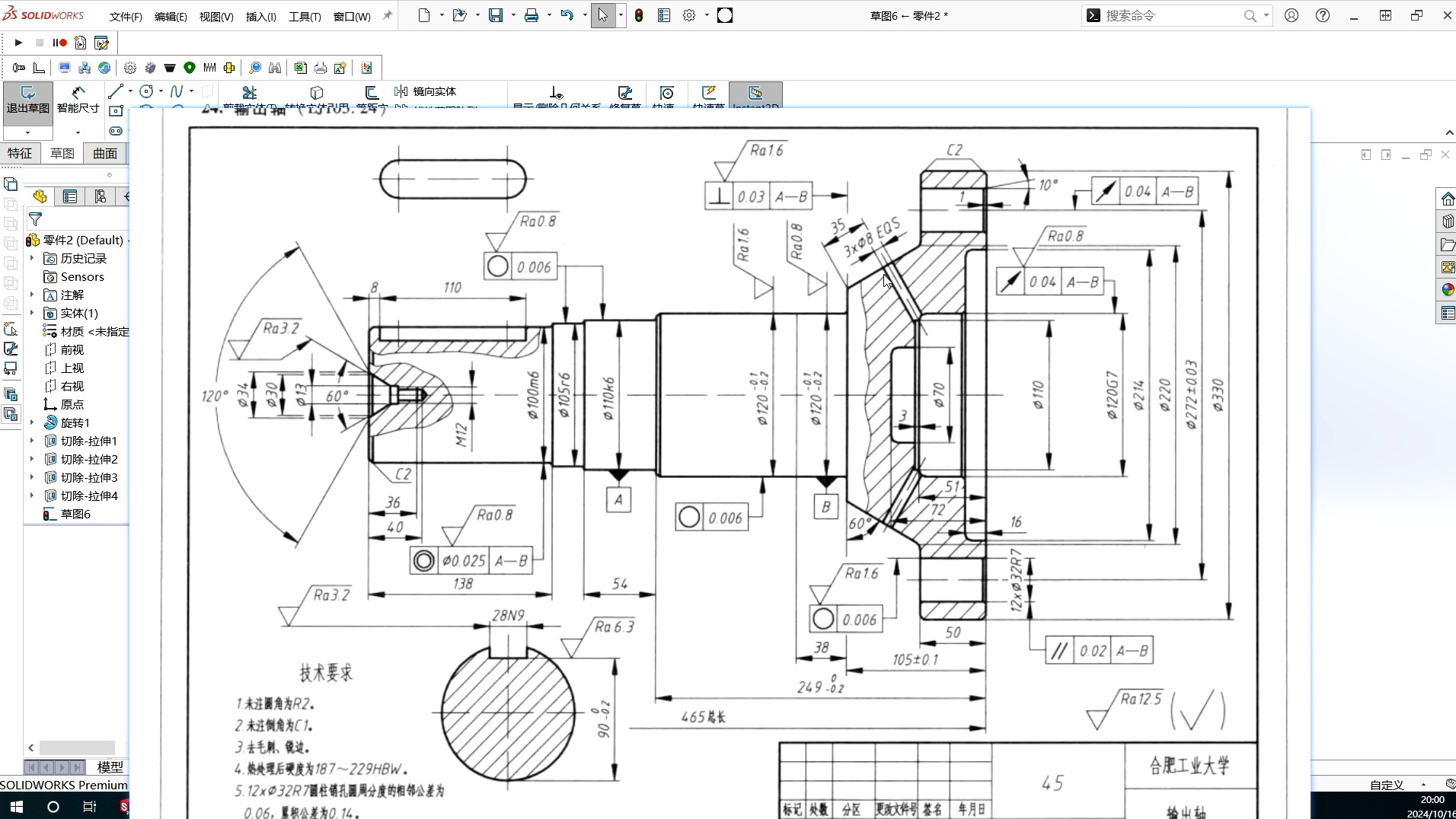1456x819 pixels.
Task: Select the Circle sketch tool
Action: point(146,91)
